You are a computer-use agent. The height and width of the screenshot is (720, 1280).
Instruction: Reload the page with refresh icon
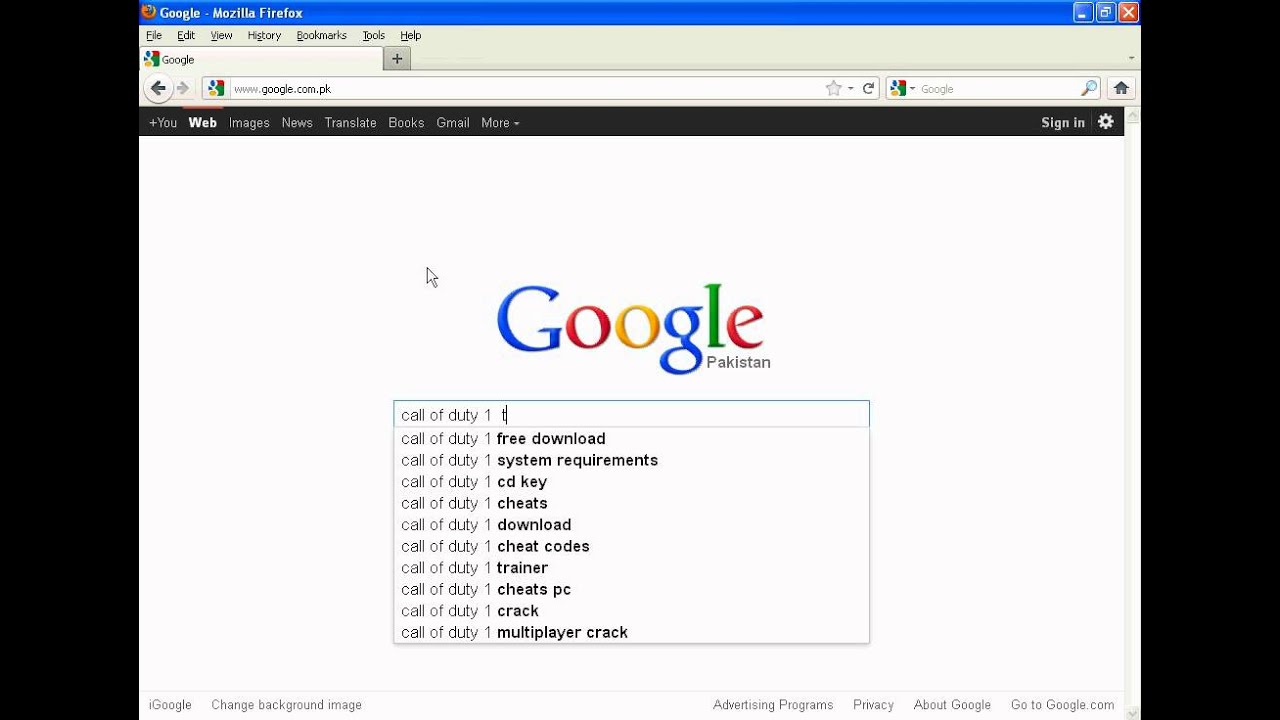tap(868, 88)
